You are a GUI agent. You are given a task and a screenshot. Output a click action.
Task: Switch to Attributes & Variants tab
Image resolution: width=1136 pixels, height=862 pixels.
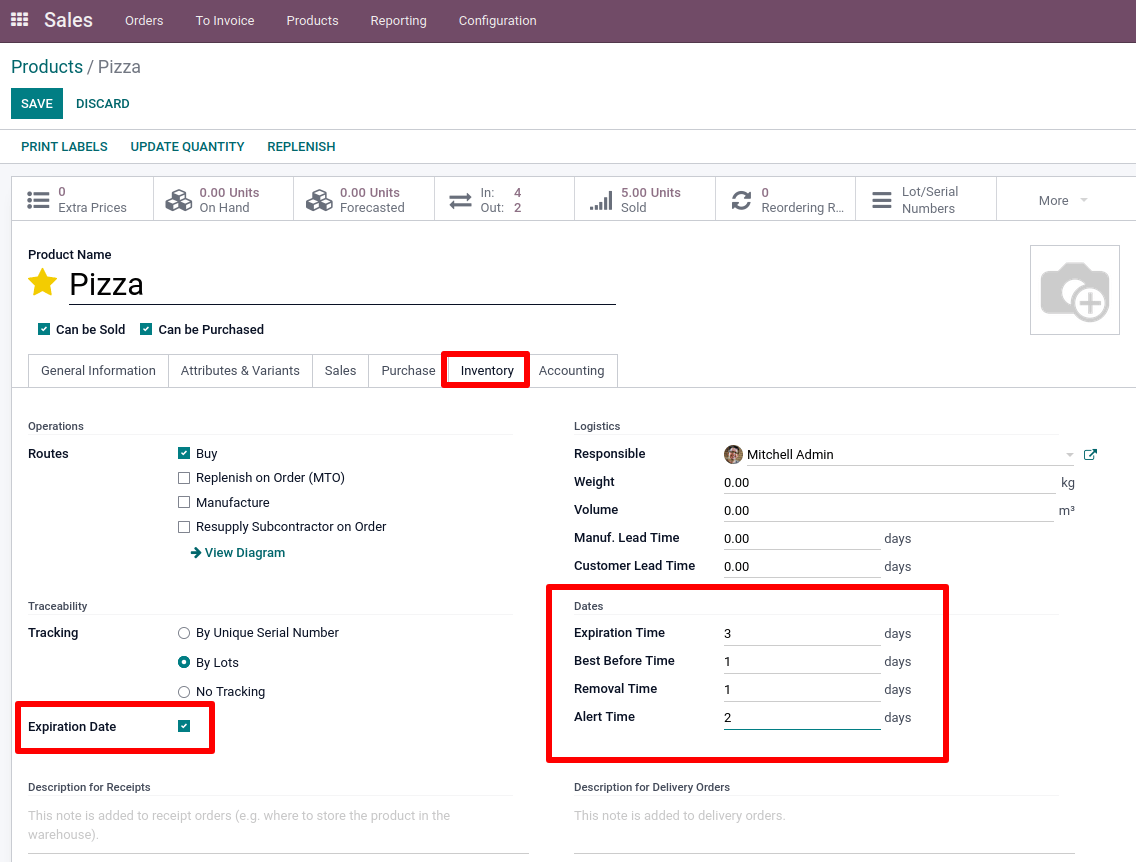[x=240, y=370]
